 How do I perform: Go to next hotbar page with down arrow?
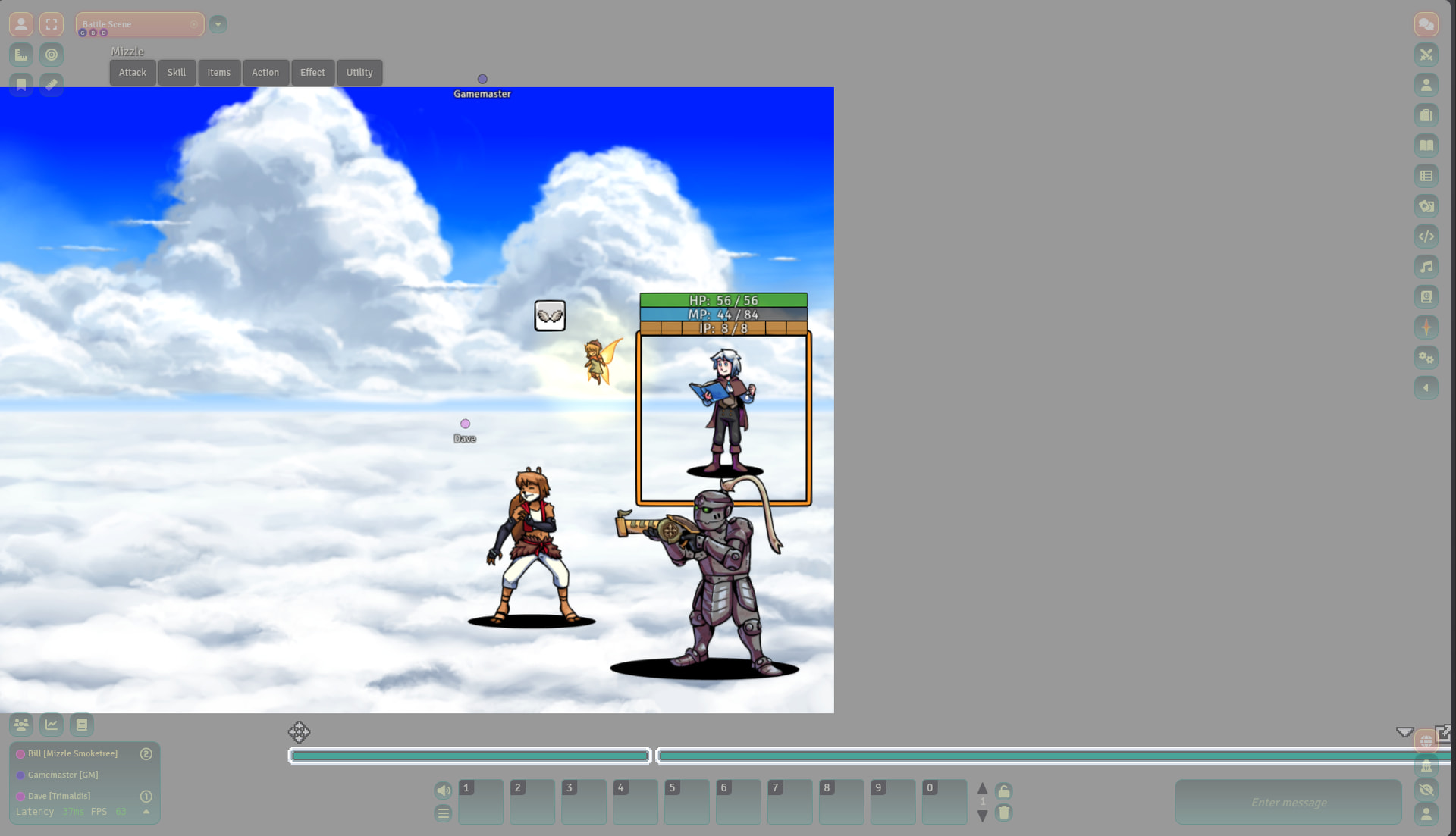982,816
